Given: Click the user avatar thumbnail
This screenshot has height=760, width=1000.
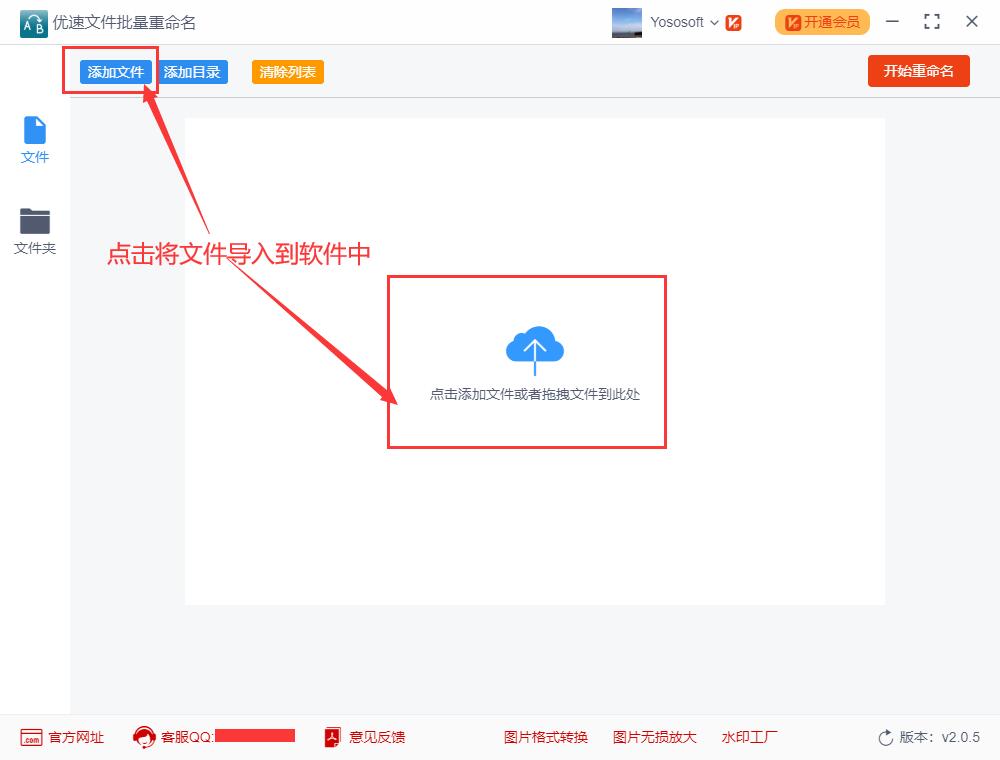Looking at the screenshot, I should pos(626,22).
